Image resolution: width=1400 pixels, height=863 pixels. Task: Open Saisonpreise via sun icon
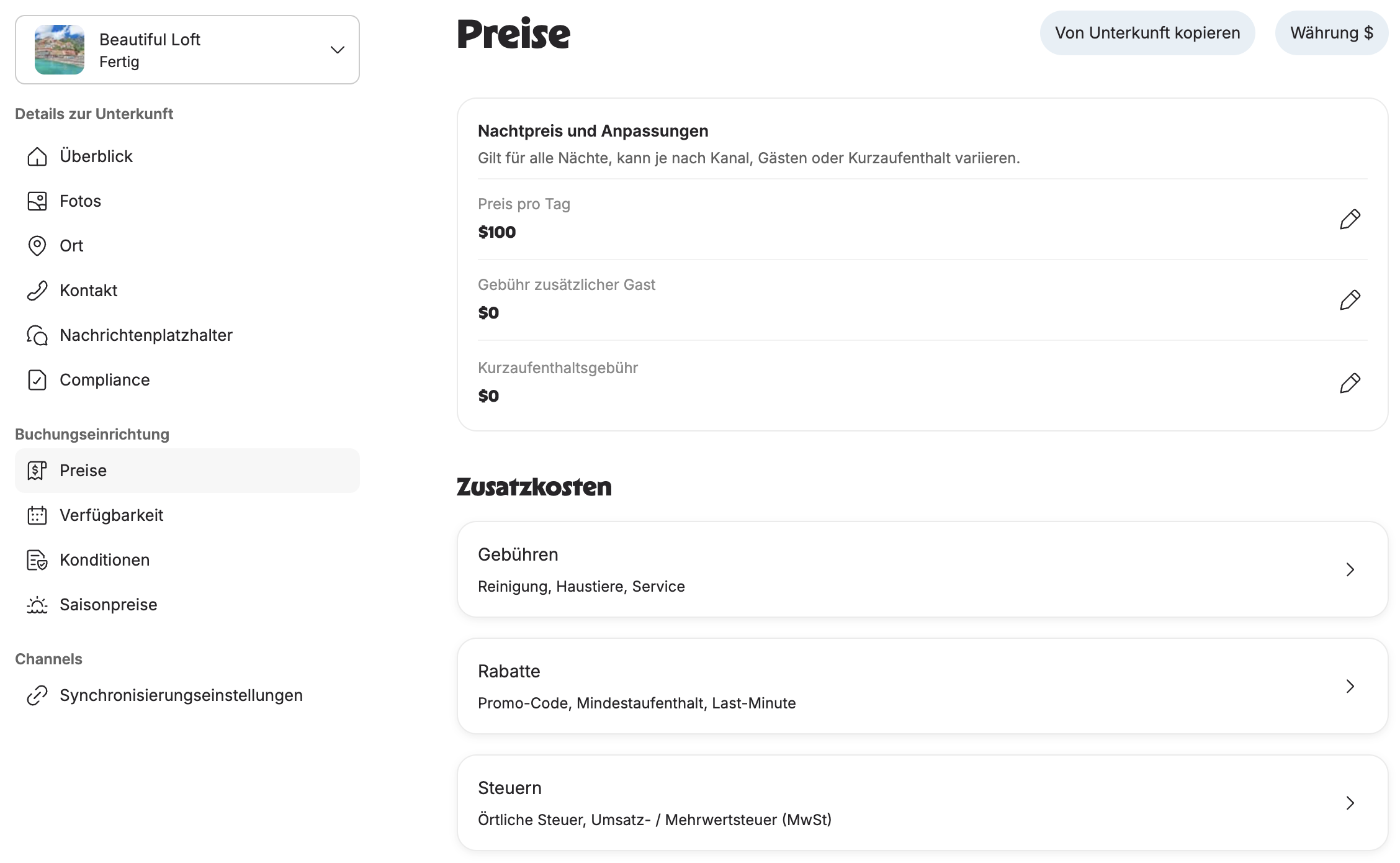coord(37,605)
